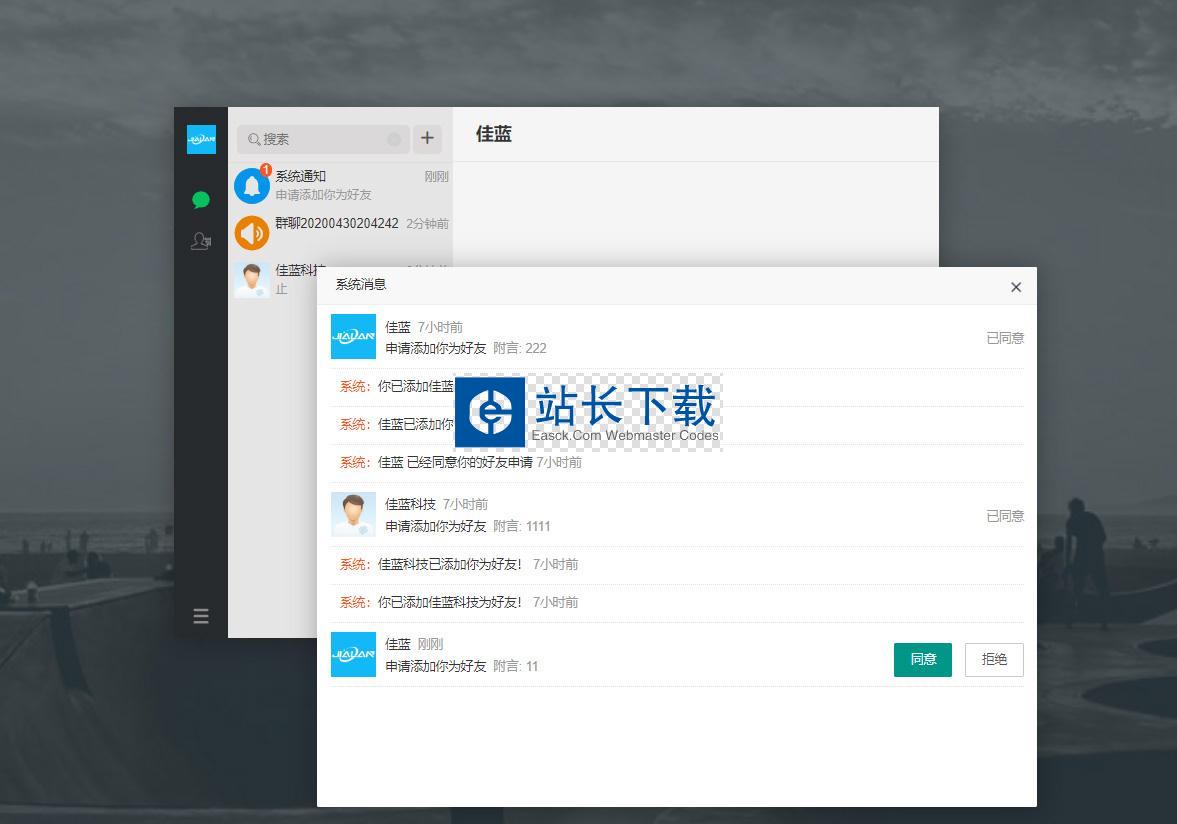Click 已同意 status on 佳蓝科技 request
Image resolution: width=1177 pixels, height=824 pixels.
(x=1004, y=516)
